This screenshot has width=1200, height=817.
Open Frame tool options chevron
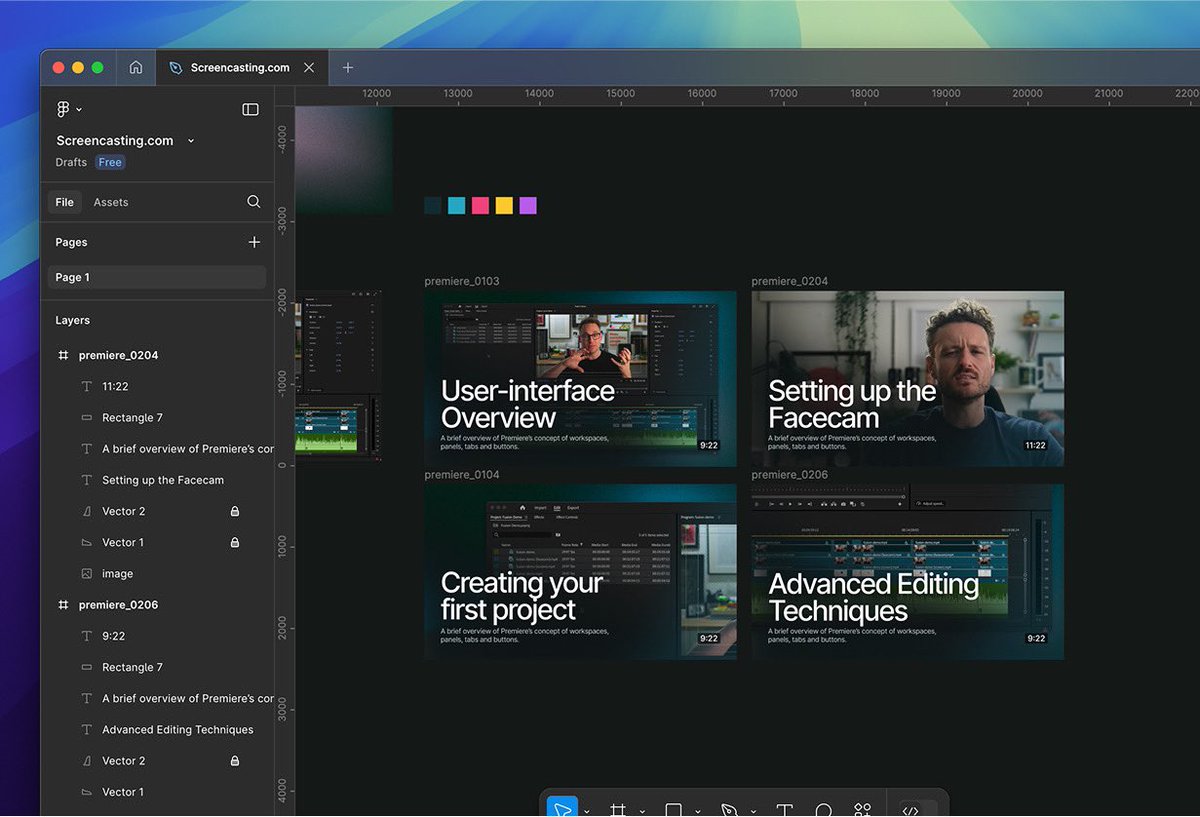pyautogui.click(x=642, y=811)
